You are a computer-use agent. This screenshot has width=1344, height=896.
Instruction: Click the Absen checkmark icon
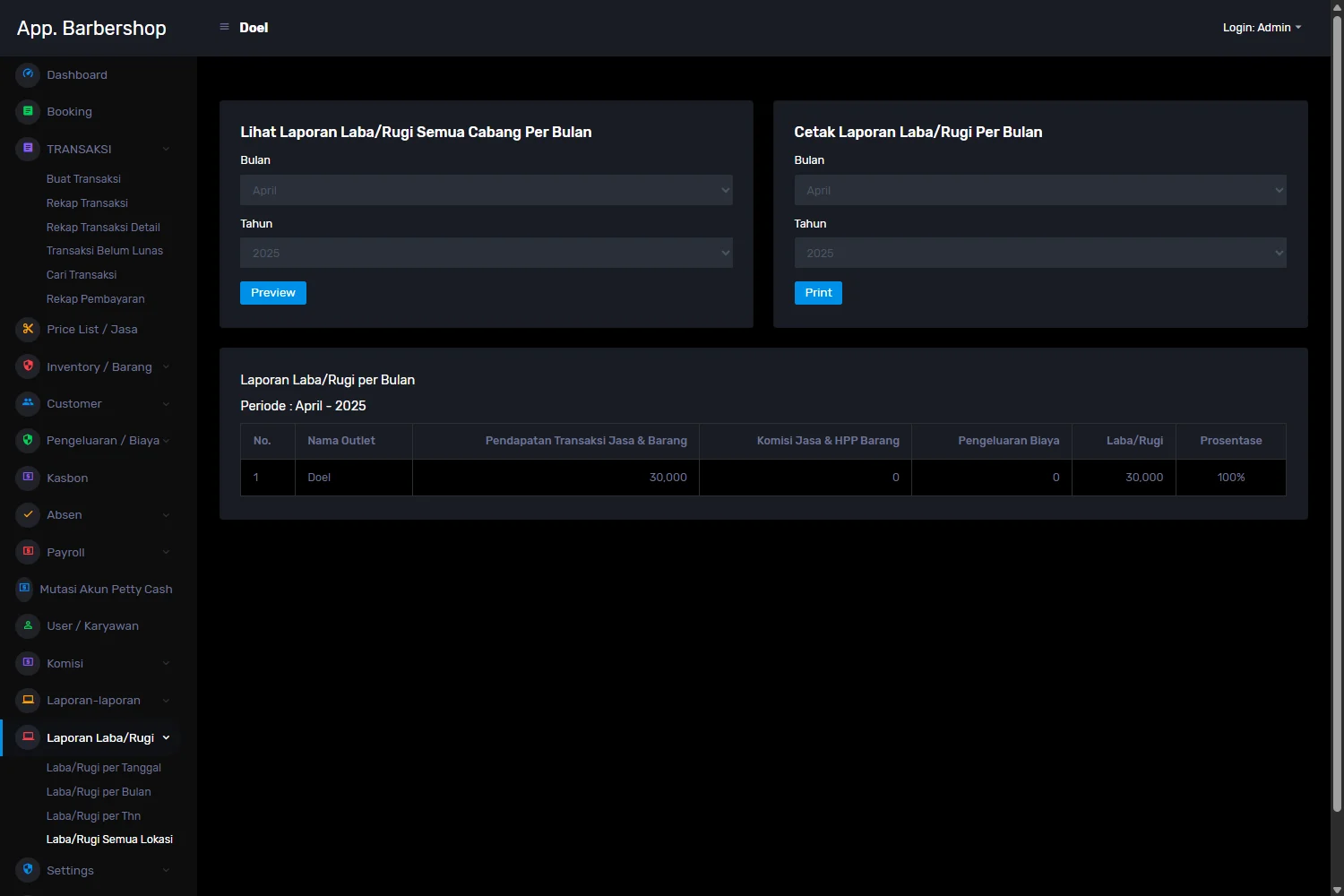(28, 514)
